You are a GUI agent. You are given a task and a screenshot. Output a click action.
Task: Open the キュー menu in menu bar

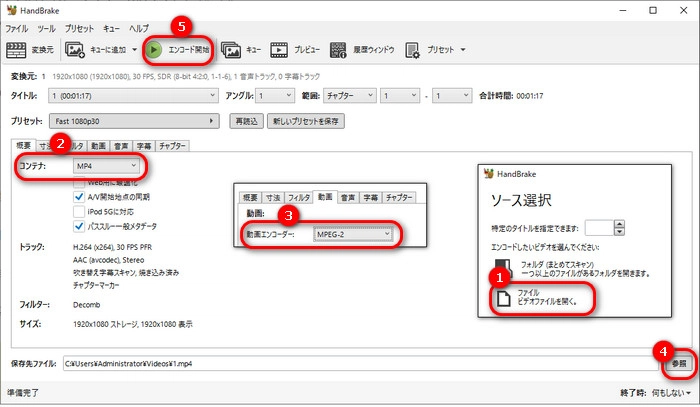(x=111, y=29)
